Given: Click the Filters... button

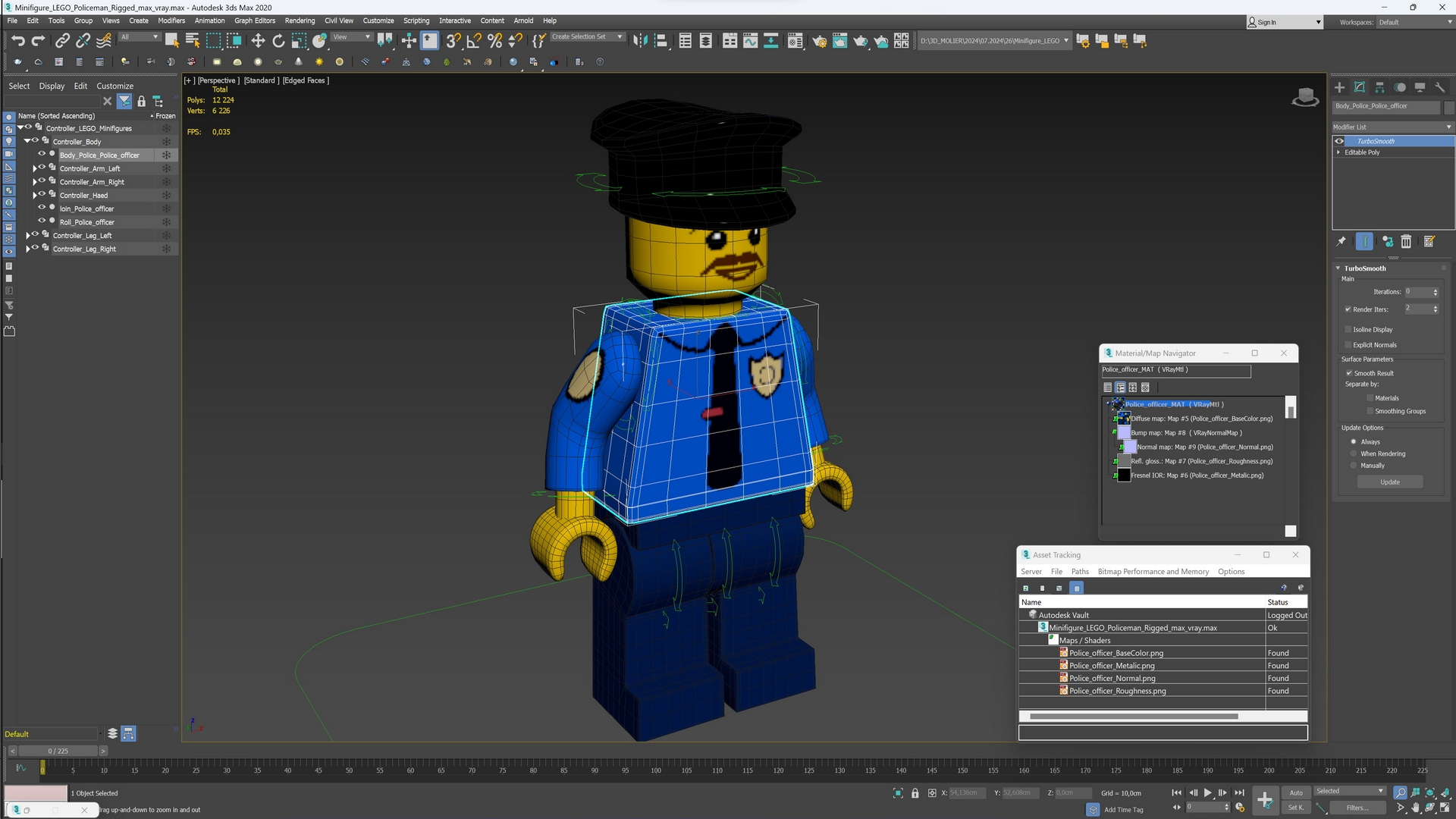Looking at the screenshot, I should 1357,808.
